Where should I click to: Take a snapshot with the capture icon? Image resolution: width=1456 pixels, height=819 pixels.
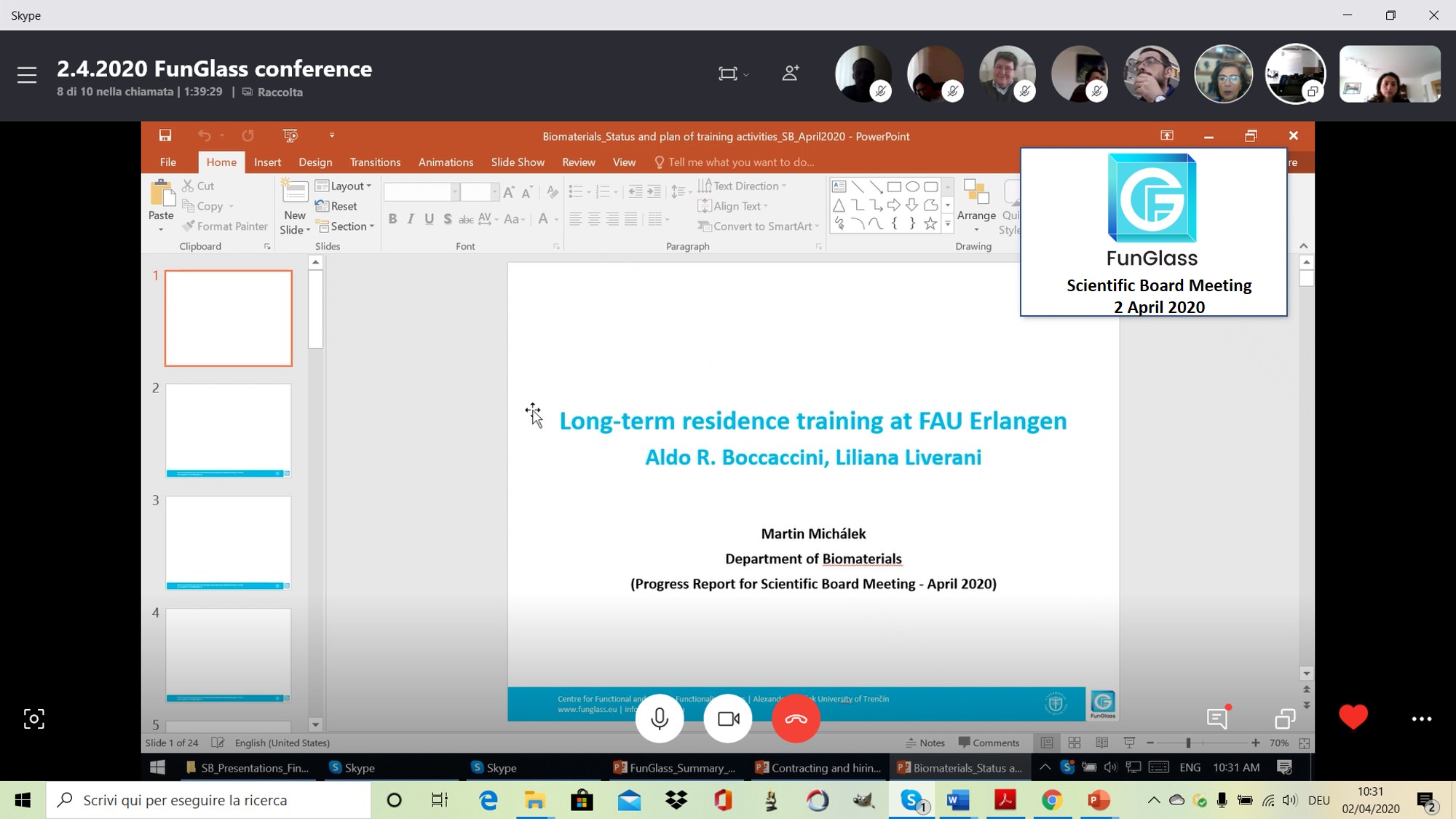(x=33, y=719)
